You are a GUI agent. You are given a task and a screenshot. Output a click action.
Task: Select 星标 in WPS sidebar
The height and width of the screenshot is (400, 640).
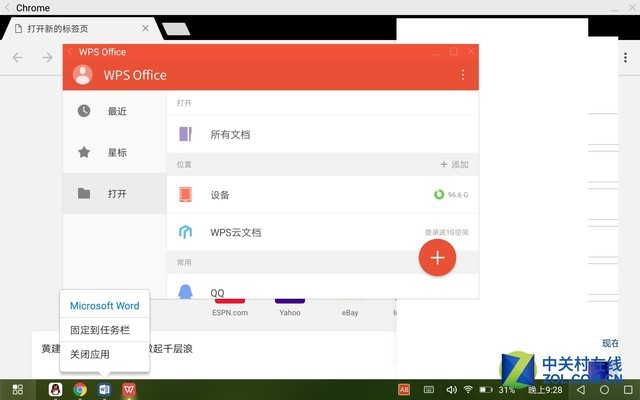click(x=115, y=152)
